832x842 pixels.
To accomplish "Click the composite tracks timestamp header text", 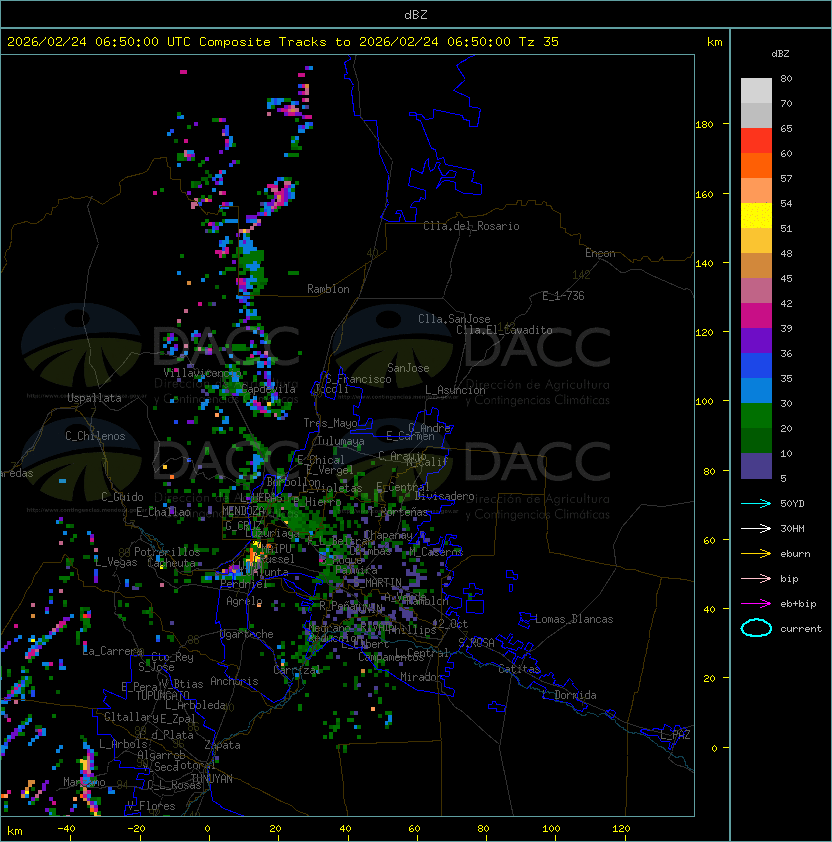I will tap(283, 42).
